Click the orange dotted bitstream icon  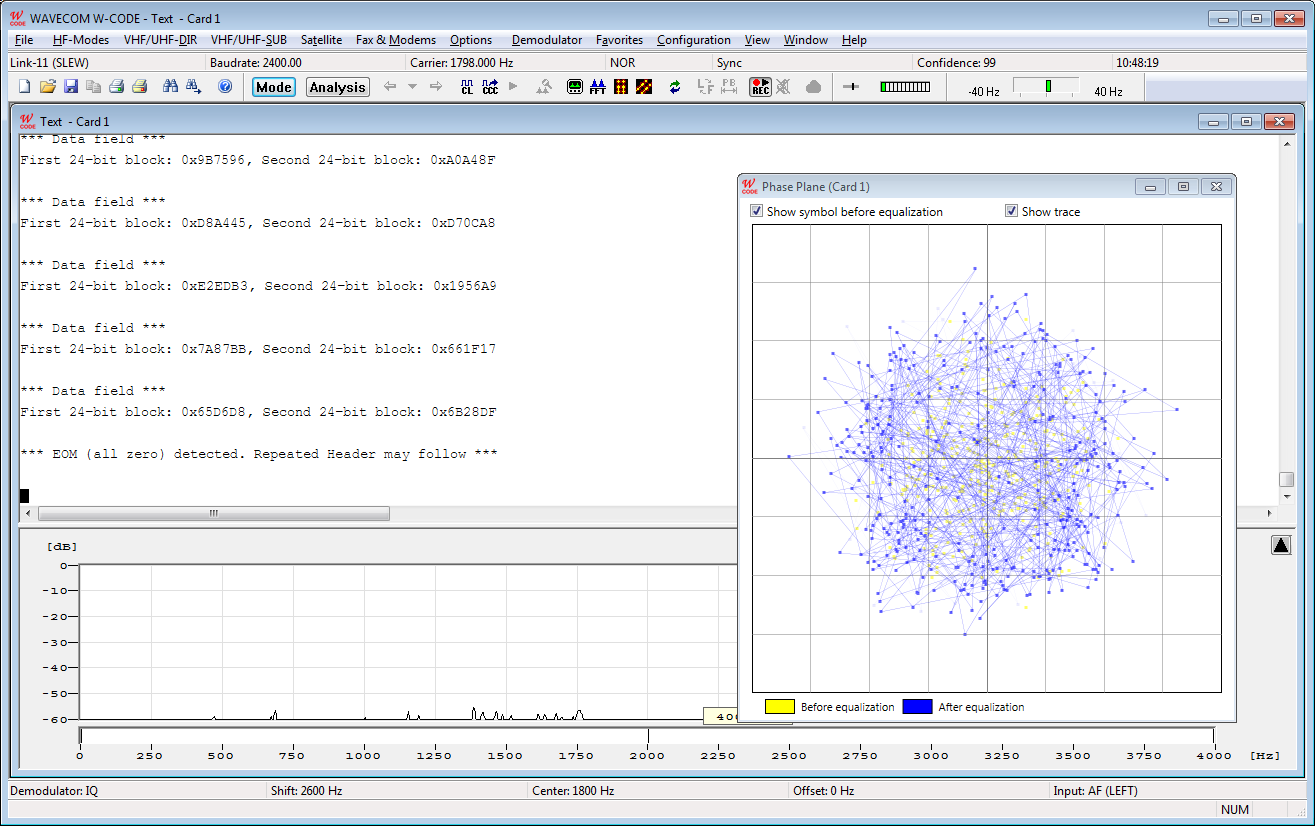(621, 87)
